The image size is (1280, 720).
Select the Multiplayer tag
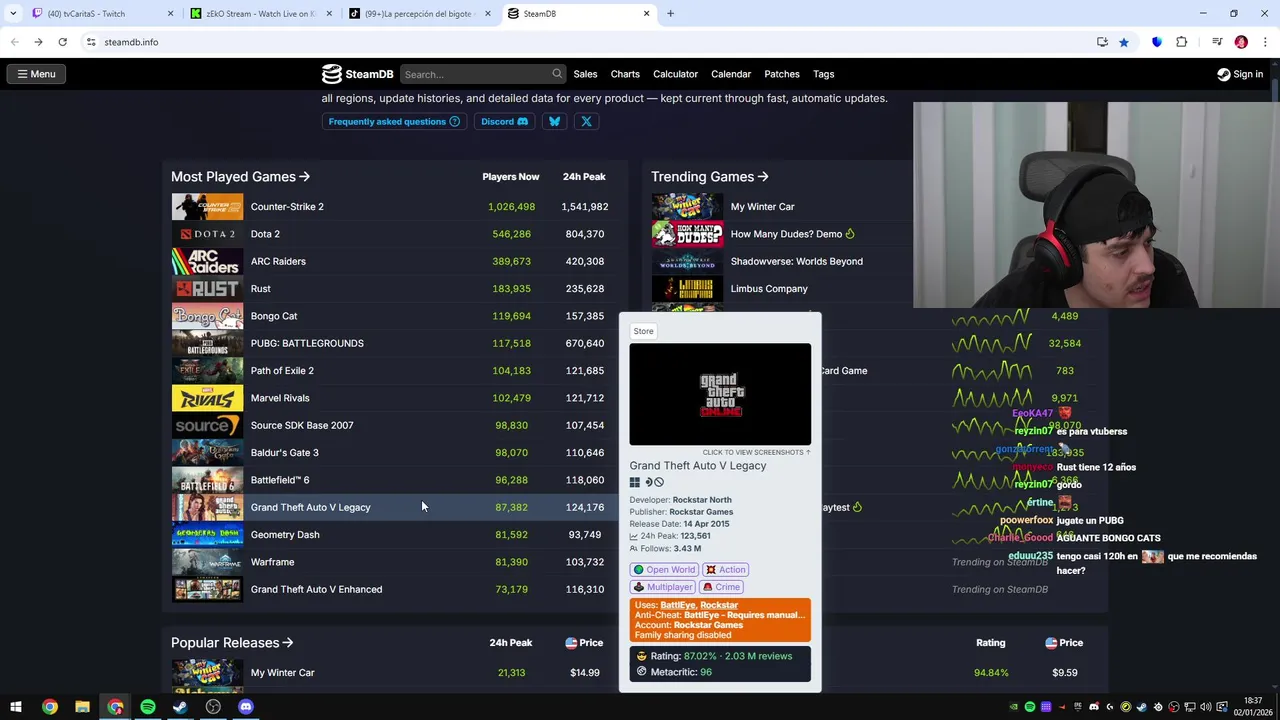(x=663, y=587)
